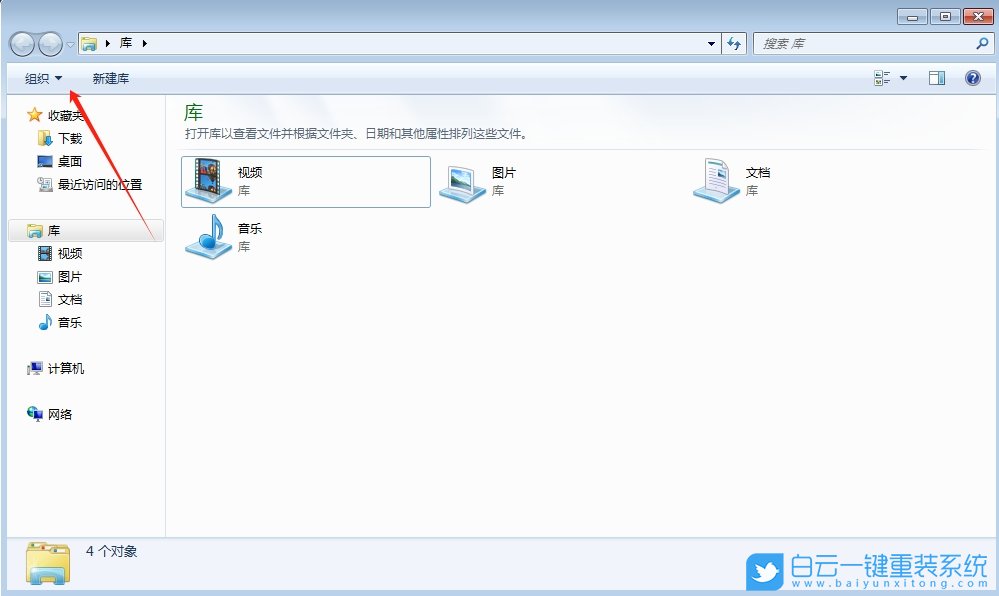Click the back navigation button

[x=22, y=43]
